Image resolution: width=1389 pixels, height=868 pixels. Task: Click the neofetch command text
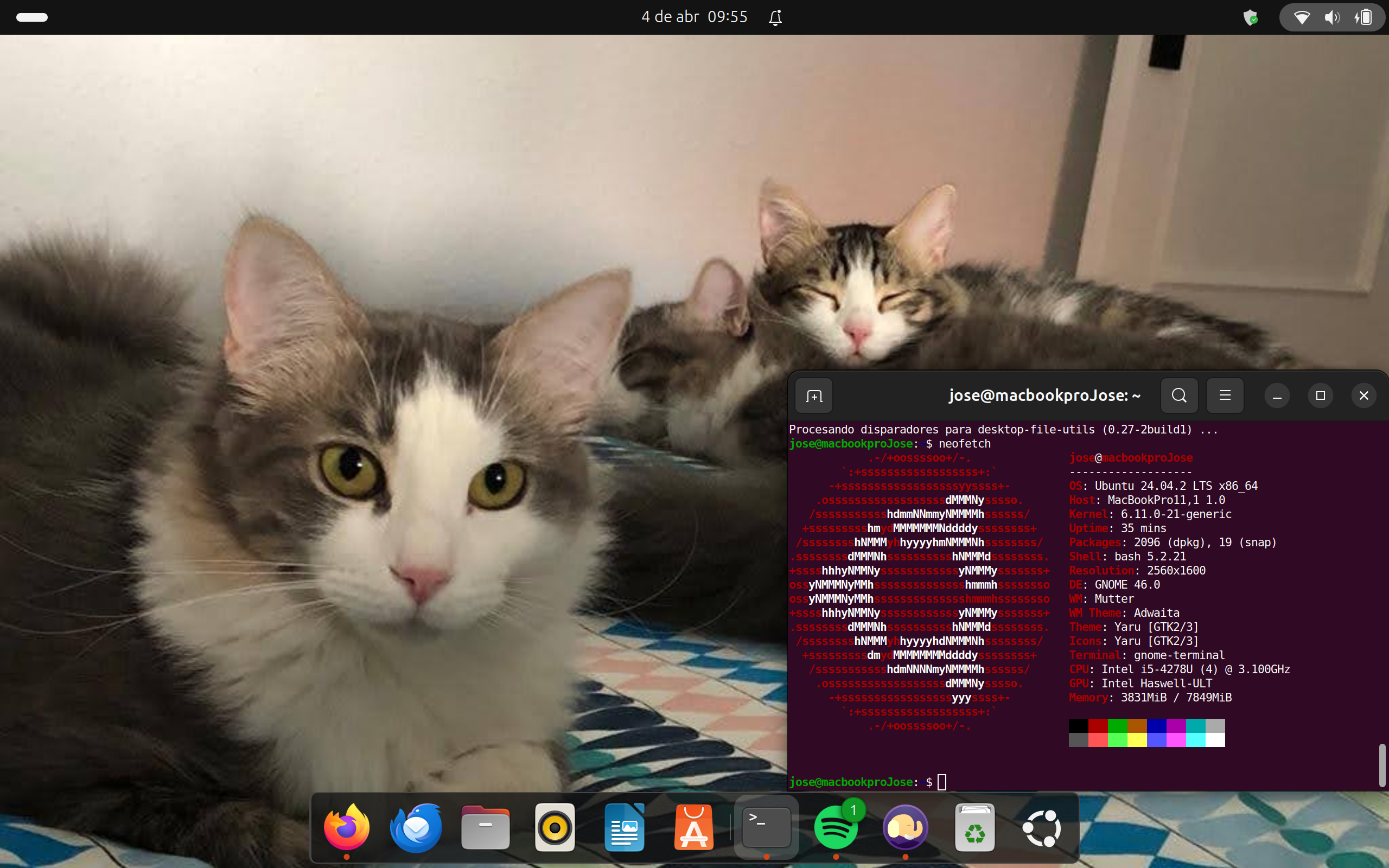pos(964,444)
